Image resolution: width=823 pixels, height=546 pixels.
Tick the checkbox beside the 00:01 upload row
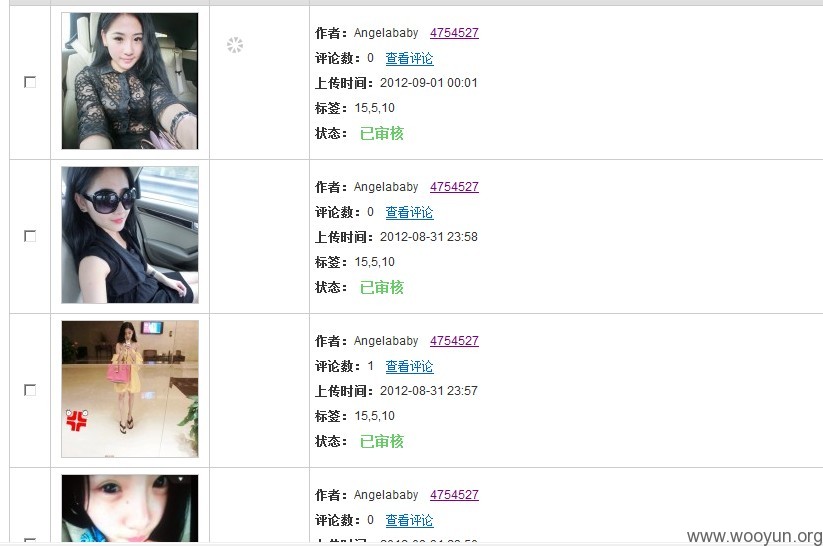(x=30, y=82)
